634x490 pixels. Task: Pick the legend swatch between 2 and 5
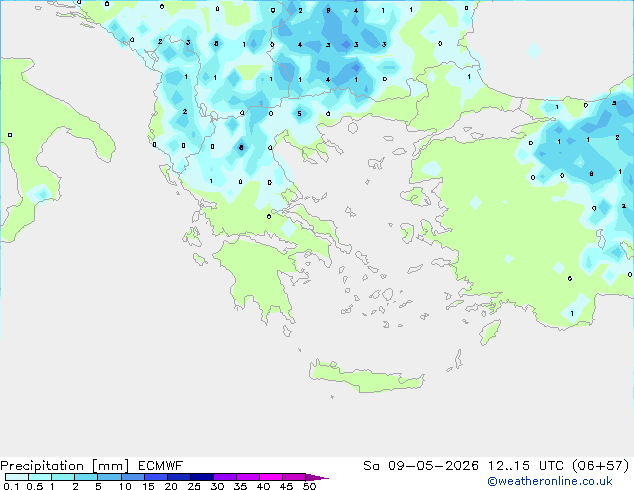[x=86, y=477]
